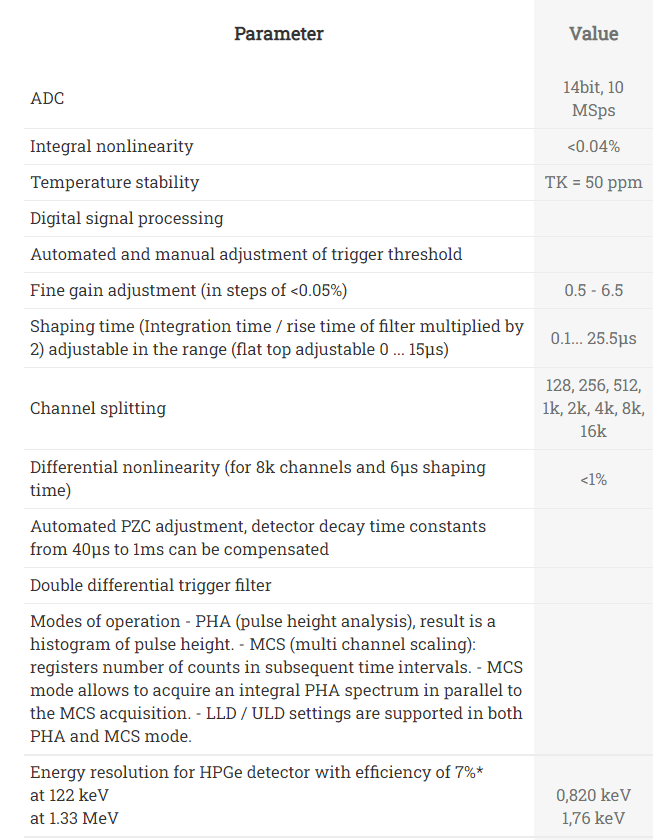
Task: Select the Channel splitting row label
Action: coord(98,408)
